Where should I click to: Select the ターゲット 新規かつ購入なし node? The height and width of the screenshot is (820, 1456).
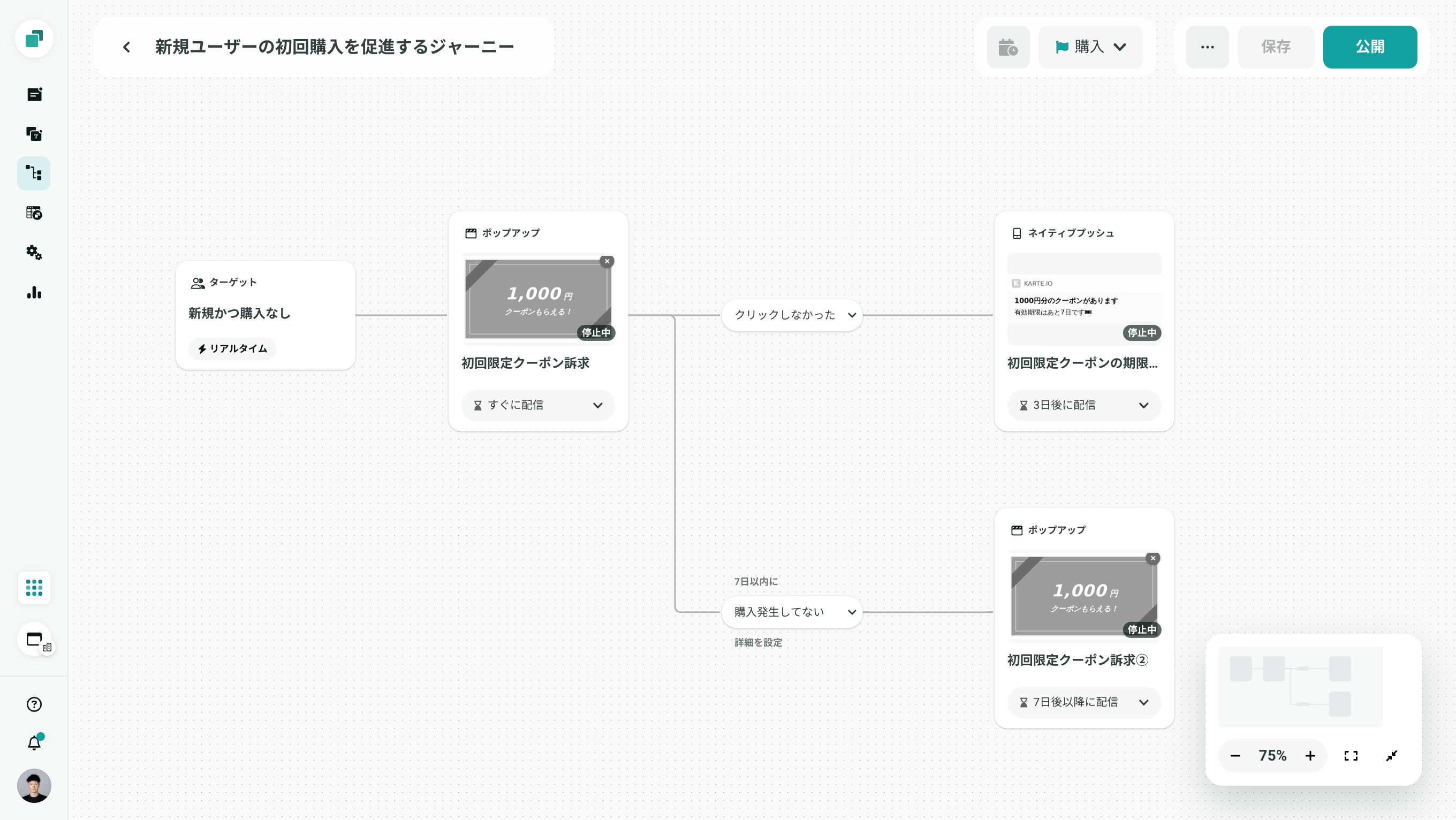(265, 314)
